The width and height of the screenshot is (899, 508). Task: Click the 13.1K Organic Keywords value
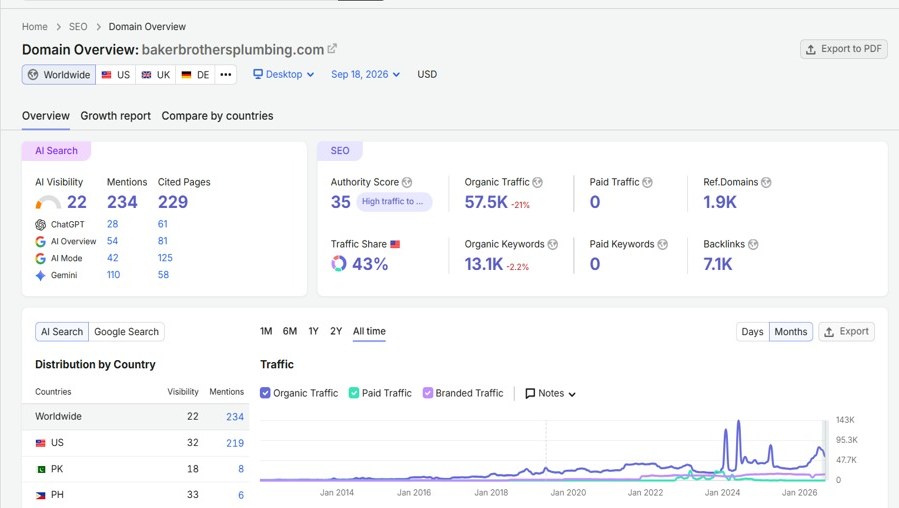coord(484,264)
